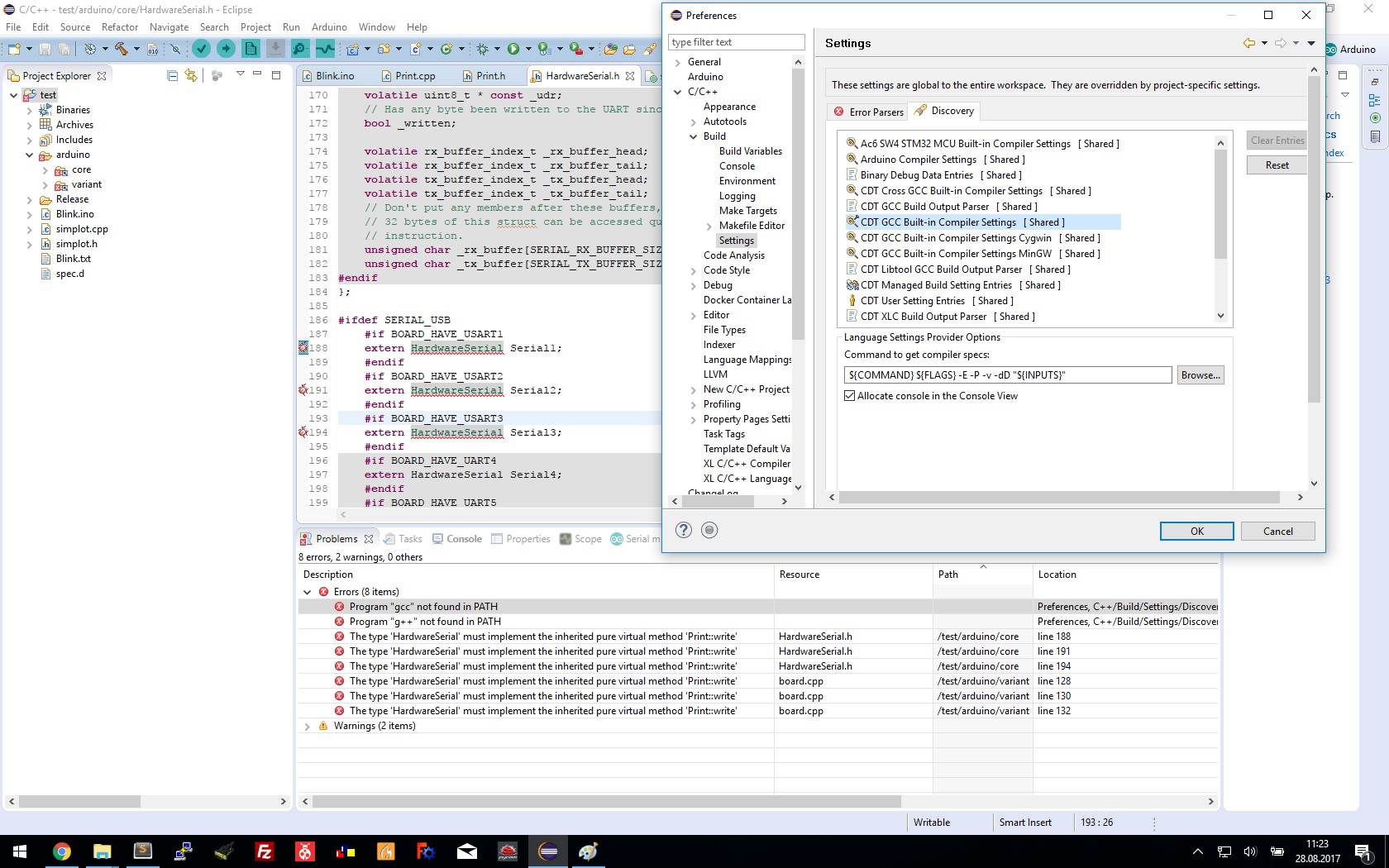
Task: Click the New Source Folder toolbar icon
Action: point(384,49)
